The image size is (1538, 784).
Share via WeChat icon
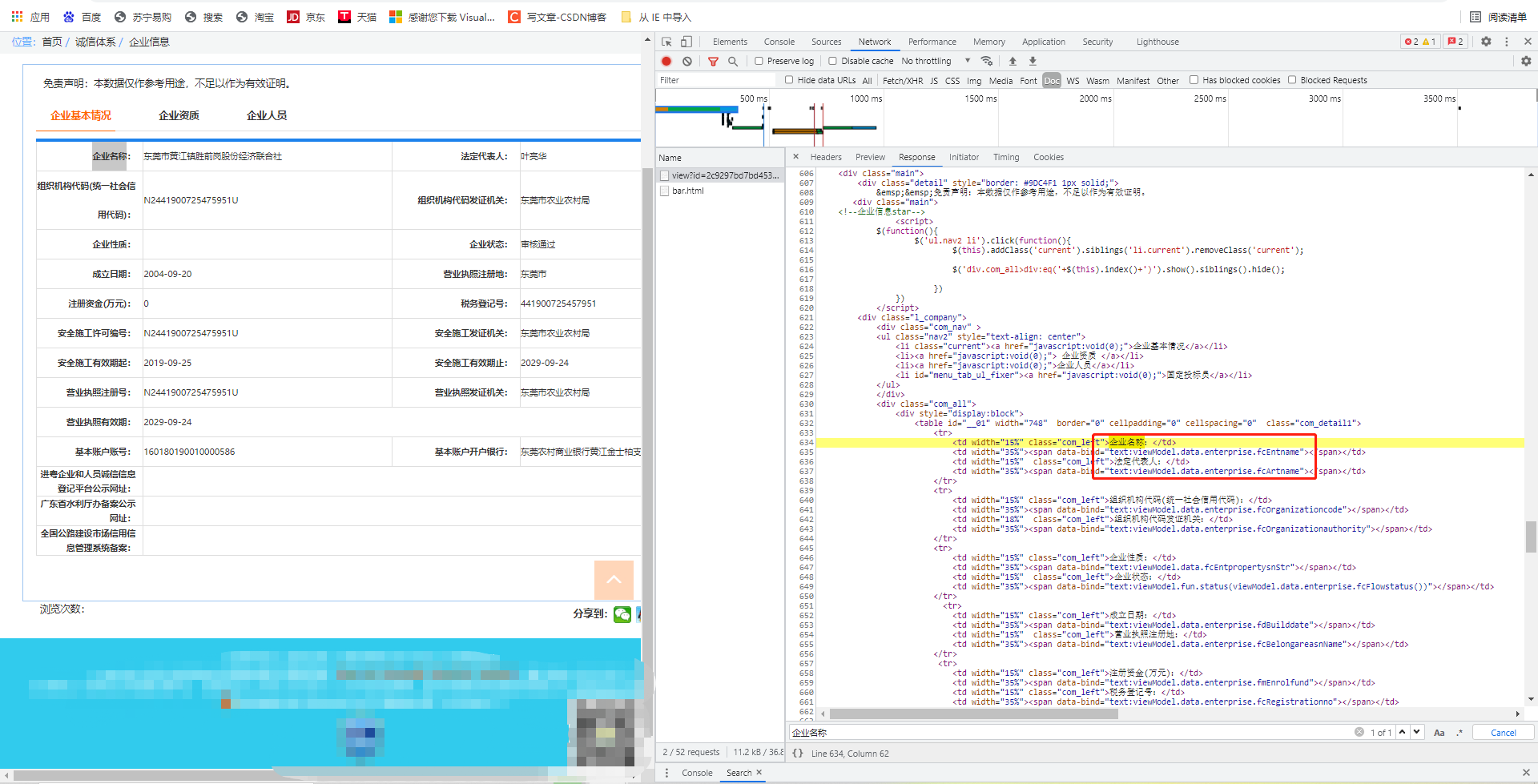point(622,614)
